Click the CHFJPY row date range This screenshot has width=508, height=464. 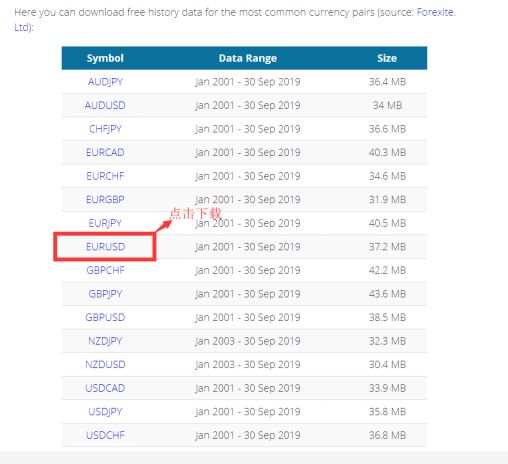248,129
